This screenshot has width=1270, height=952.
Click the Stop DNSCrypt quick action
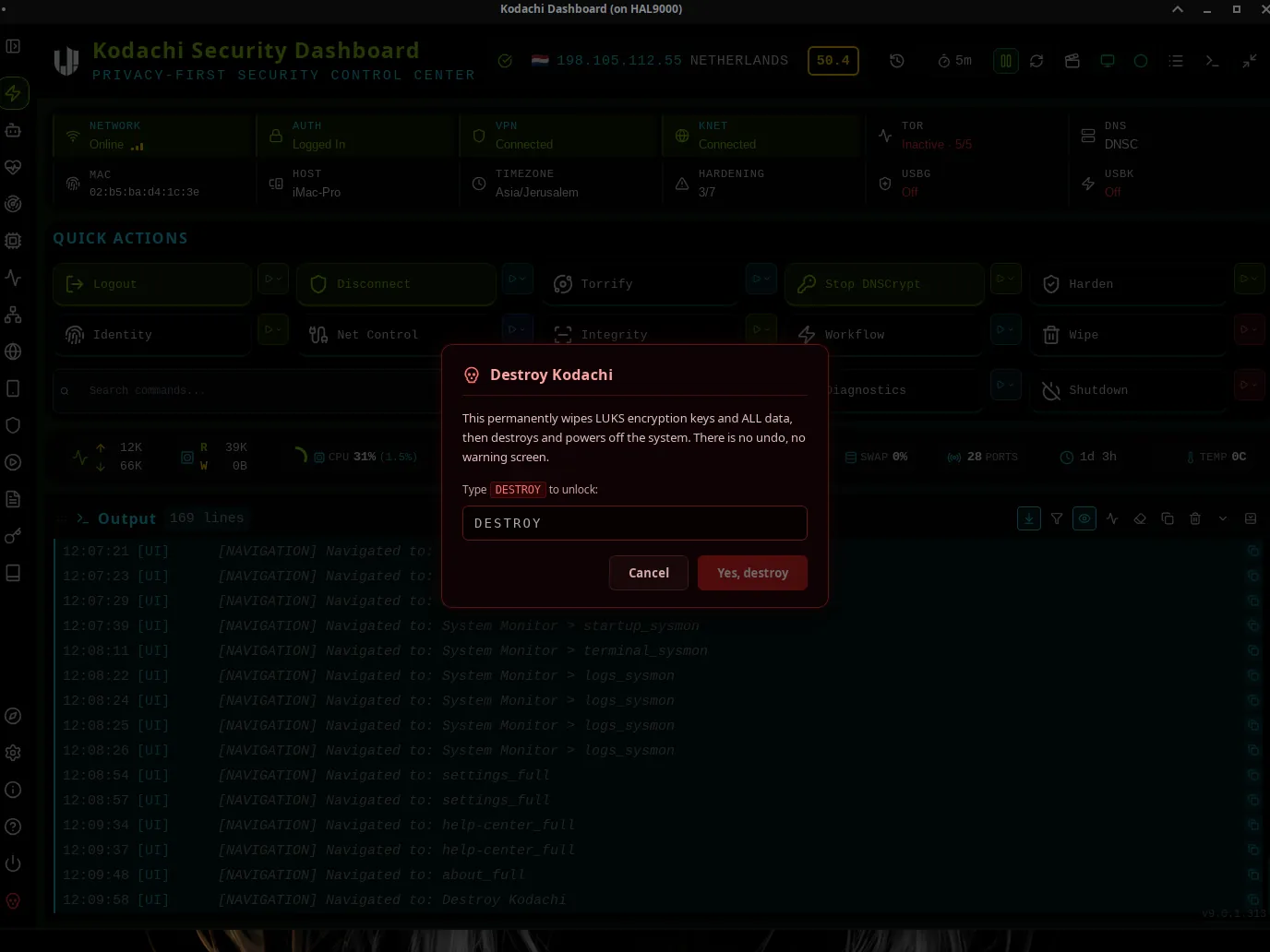tap(884, 284)
